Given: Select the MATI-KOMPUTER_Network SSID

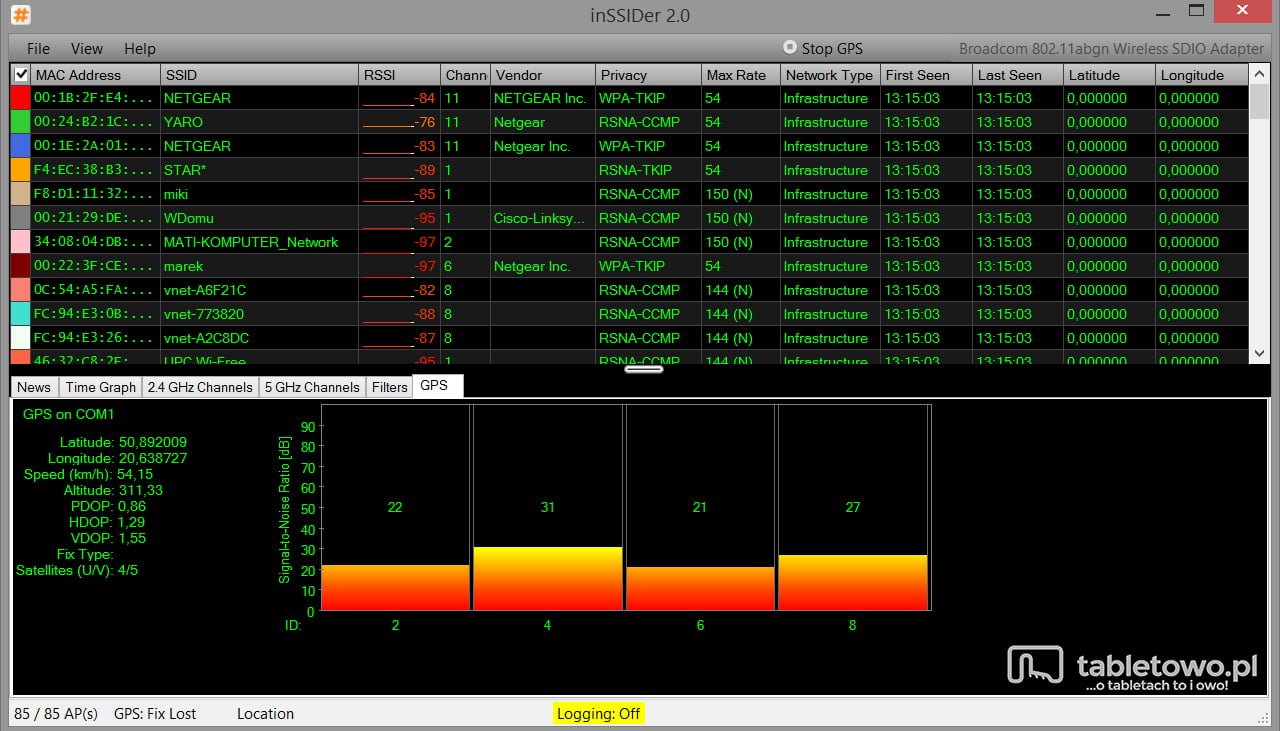Looking at the screenshot, I should [x=251, y=242].
